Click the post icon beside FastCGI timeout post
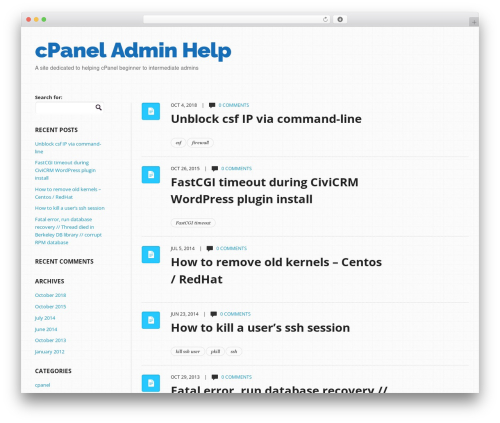The width and height of the screenshot is (500, 423). (x=151, y=175)
